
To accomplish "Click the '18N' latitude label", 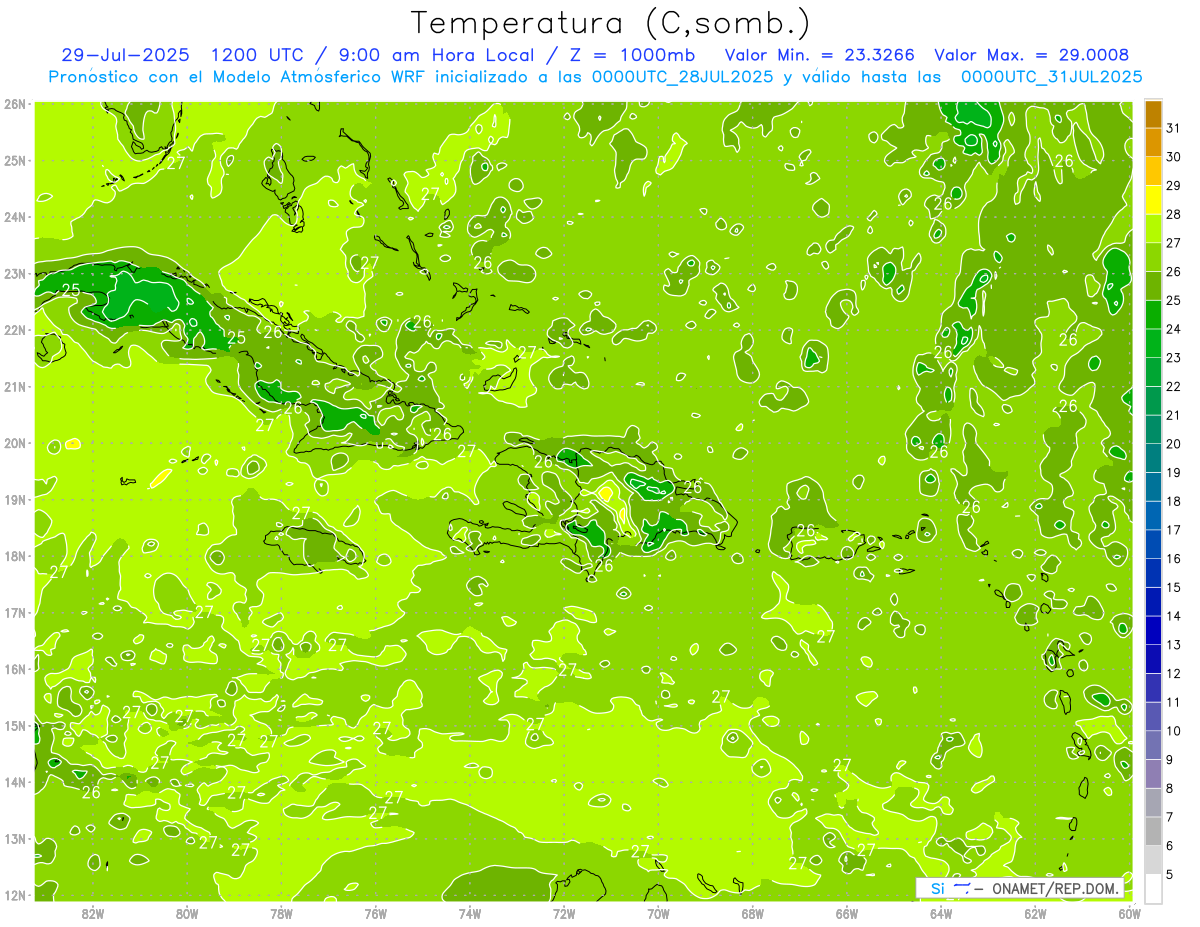I will (14, 556).
